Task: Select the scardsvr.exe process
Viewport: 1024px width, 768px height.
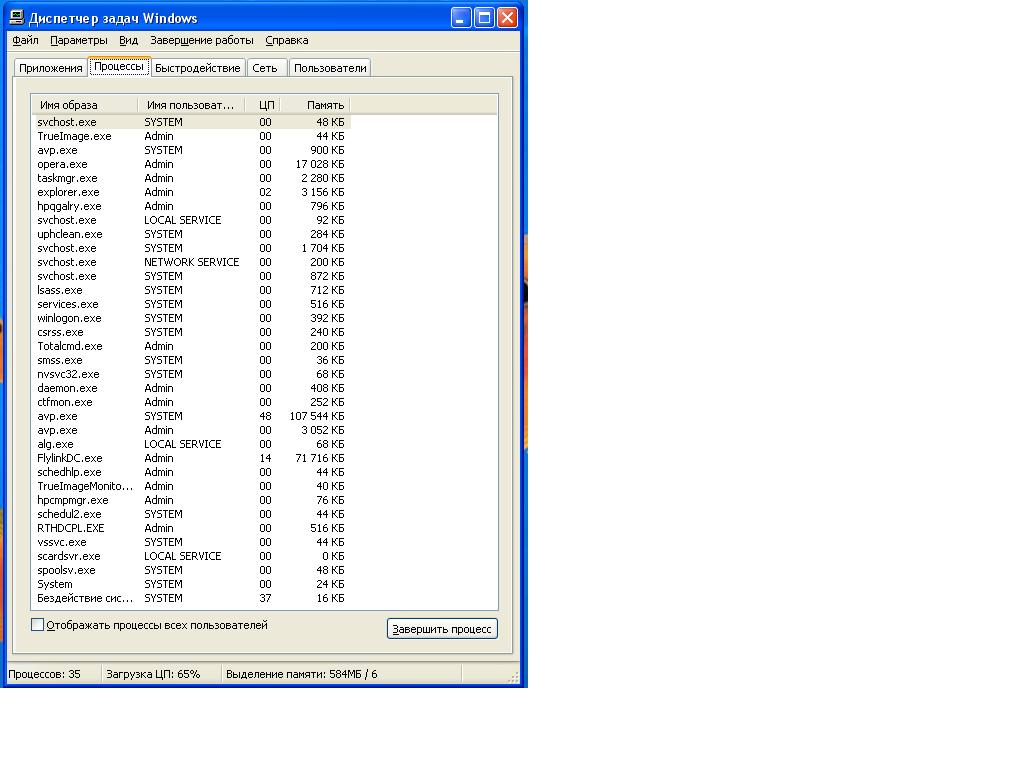Action: click(x=191, y=556)
